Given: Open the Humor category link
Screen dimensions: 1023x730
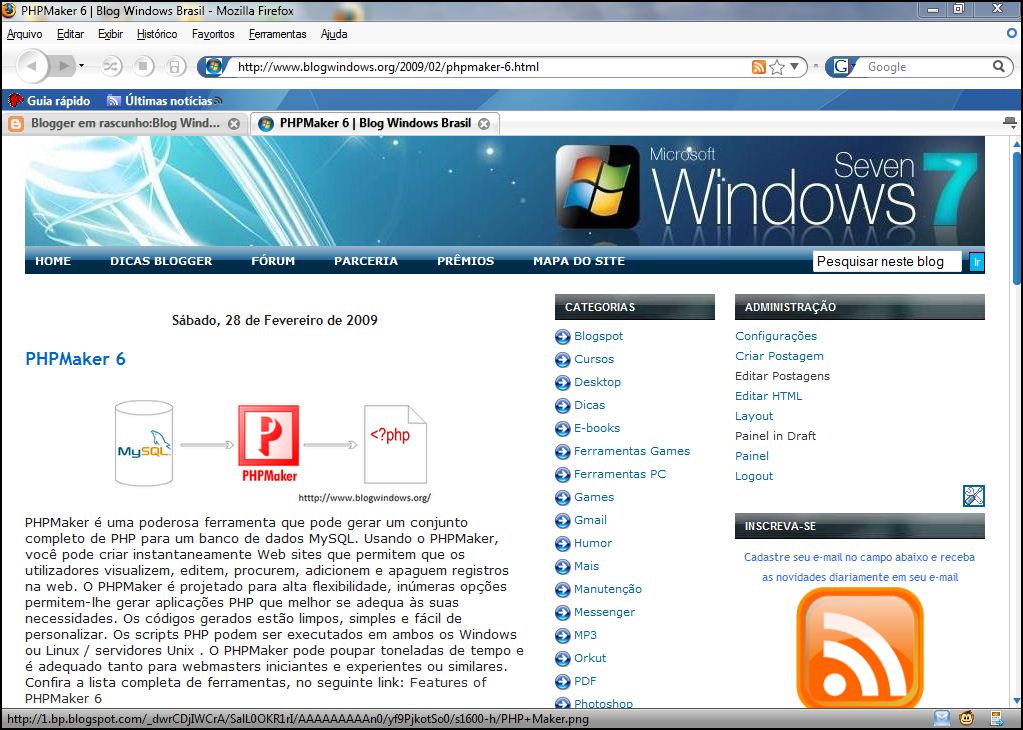Looking at the screenshot, I should [x=593, y=543].
